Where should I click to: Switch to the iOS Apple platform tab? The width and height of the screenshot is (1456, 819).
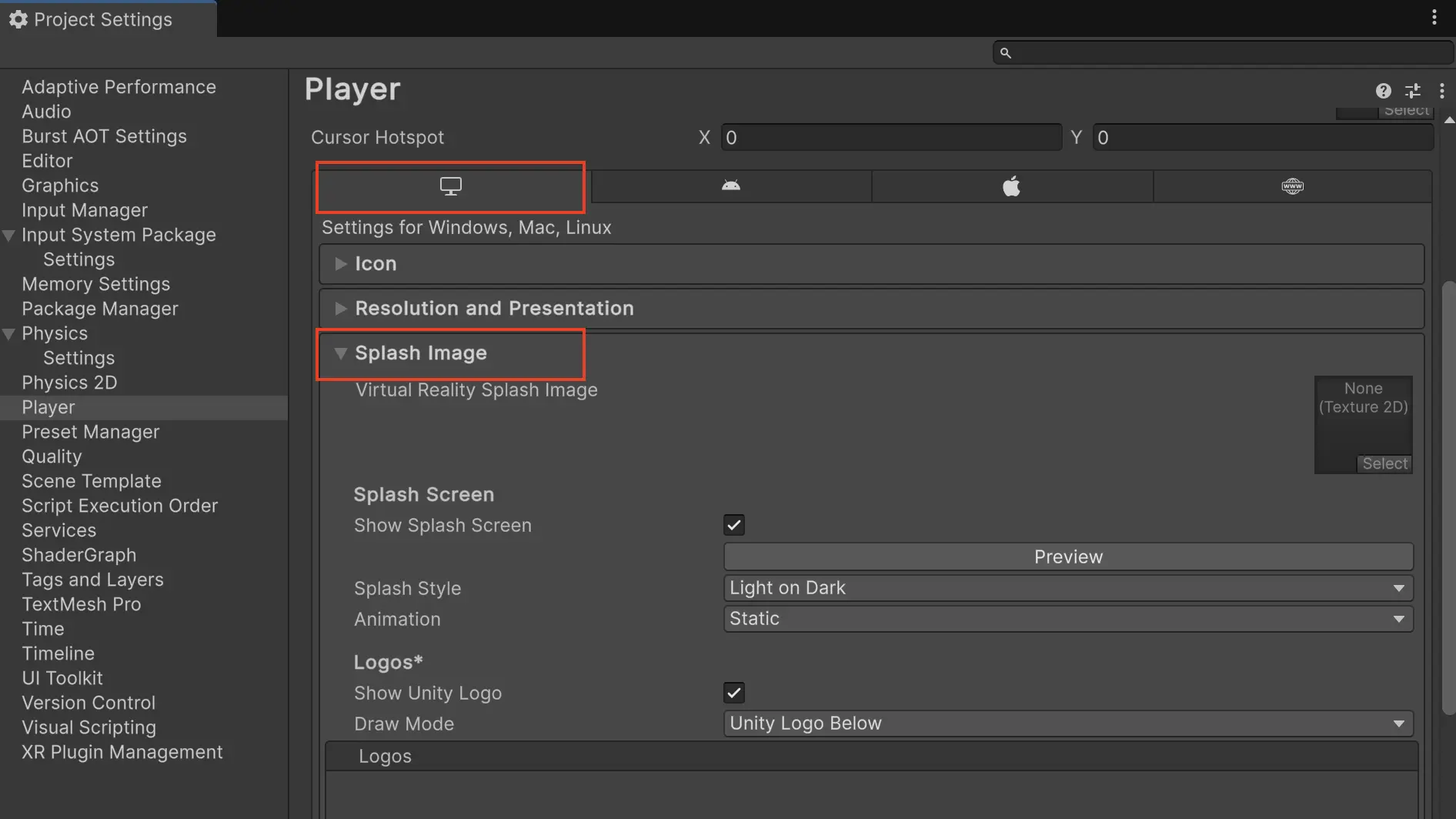(1011, 186)
